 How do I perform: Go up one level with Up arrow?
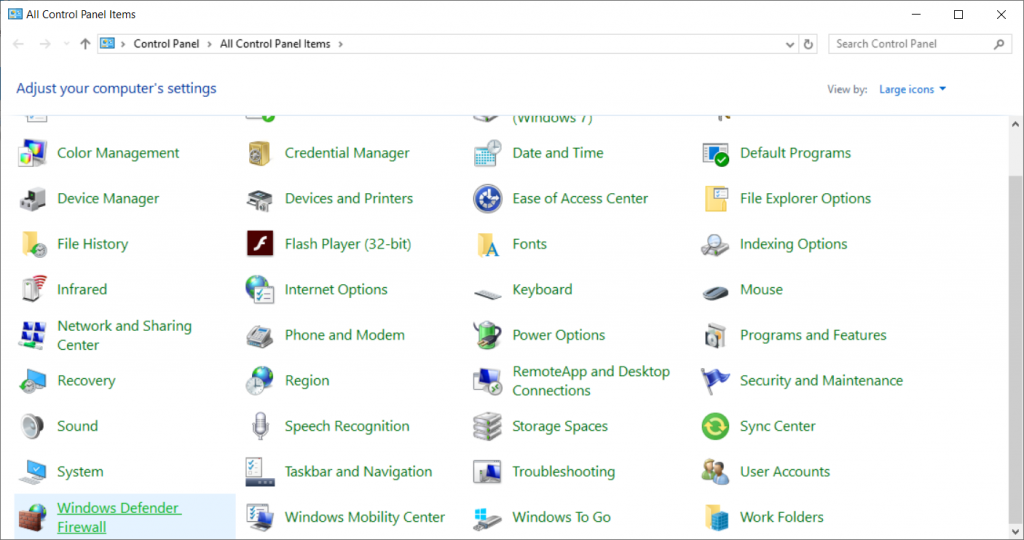pyautogui.click(x=85, y=44)
